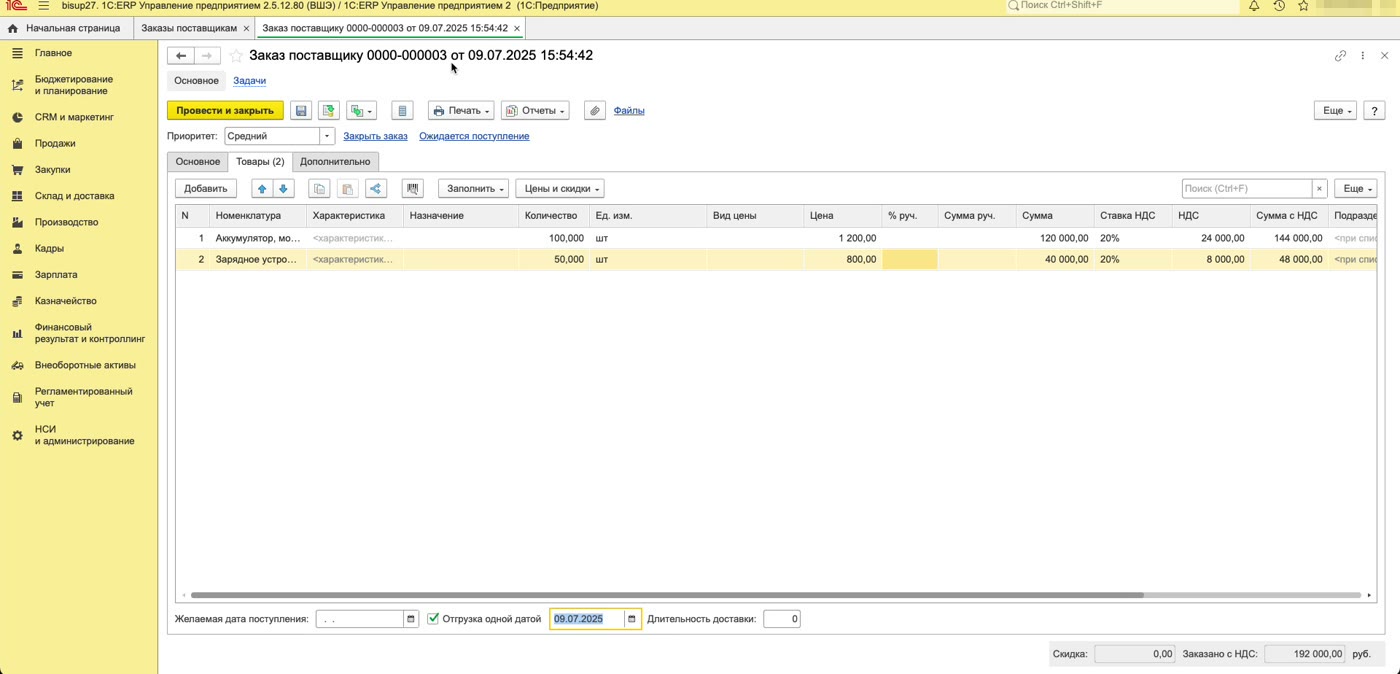Click the Добавить button

pos(206,189)
